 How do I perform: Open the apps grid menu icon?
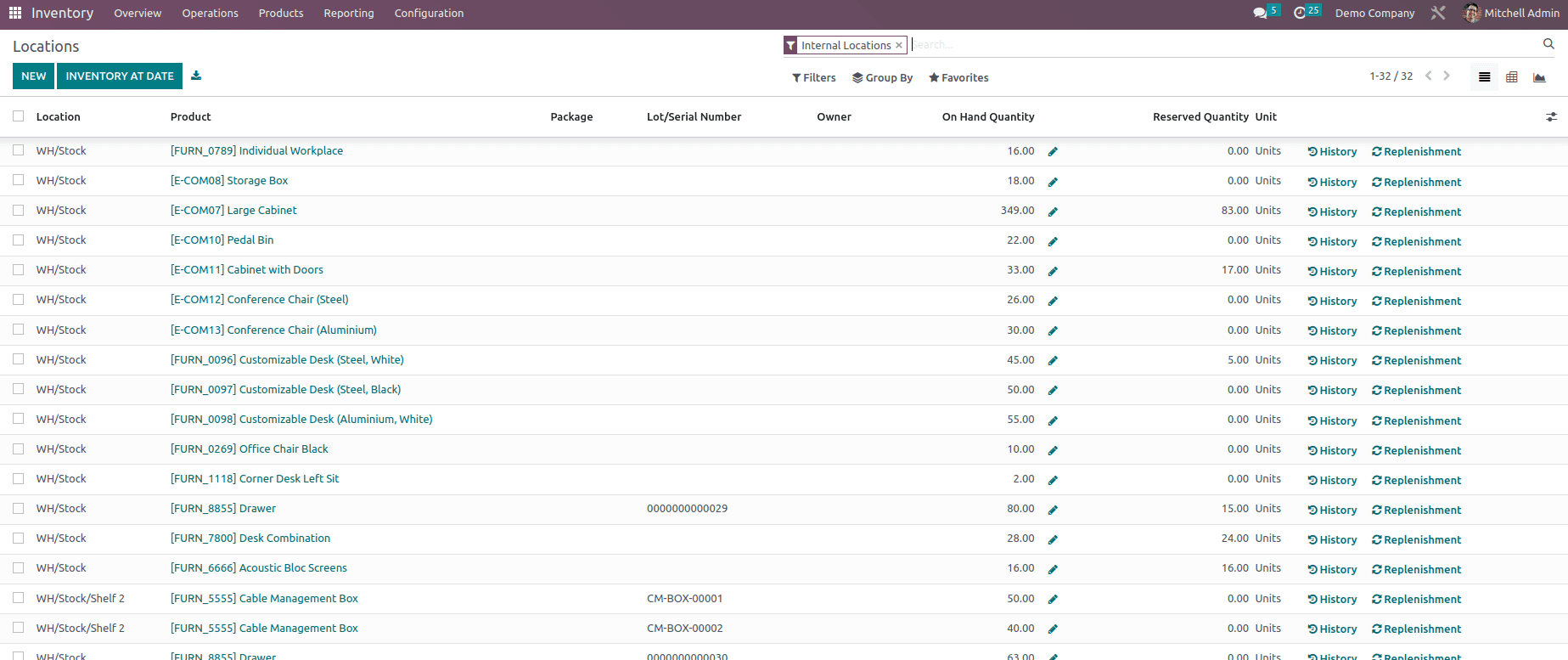[x=15, y=13]
